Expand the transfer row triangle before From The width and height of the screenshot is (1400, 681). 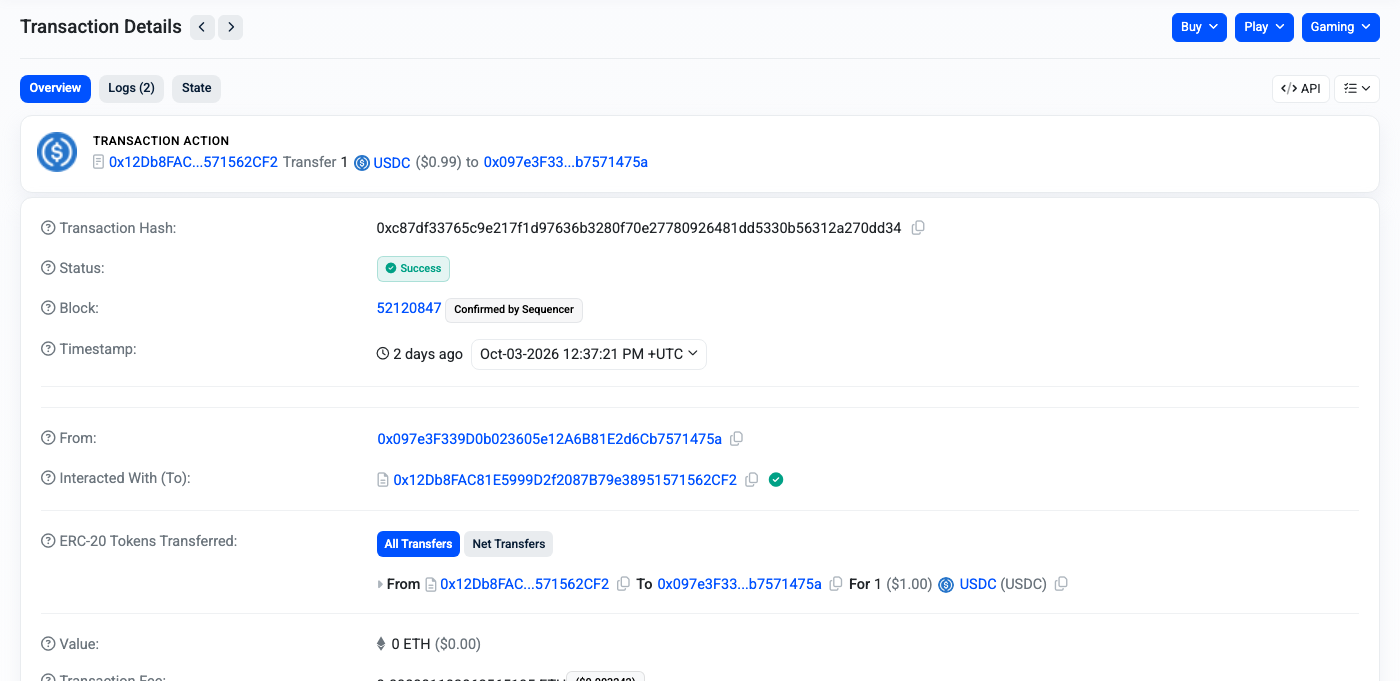(x=380, y=584)
